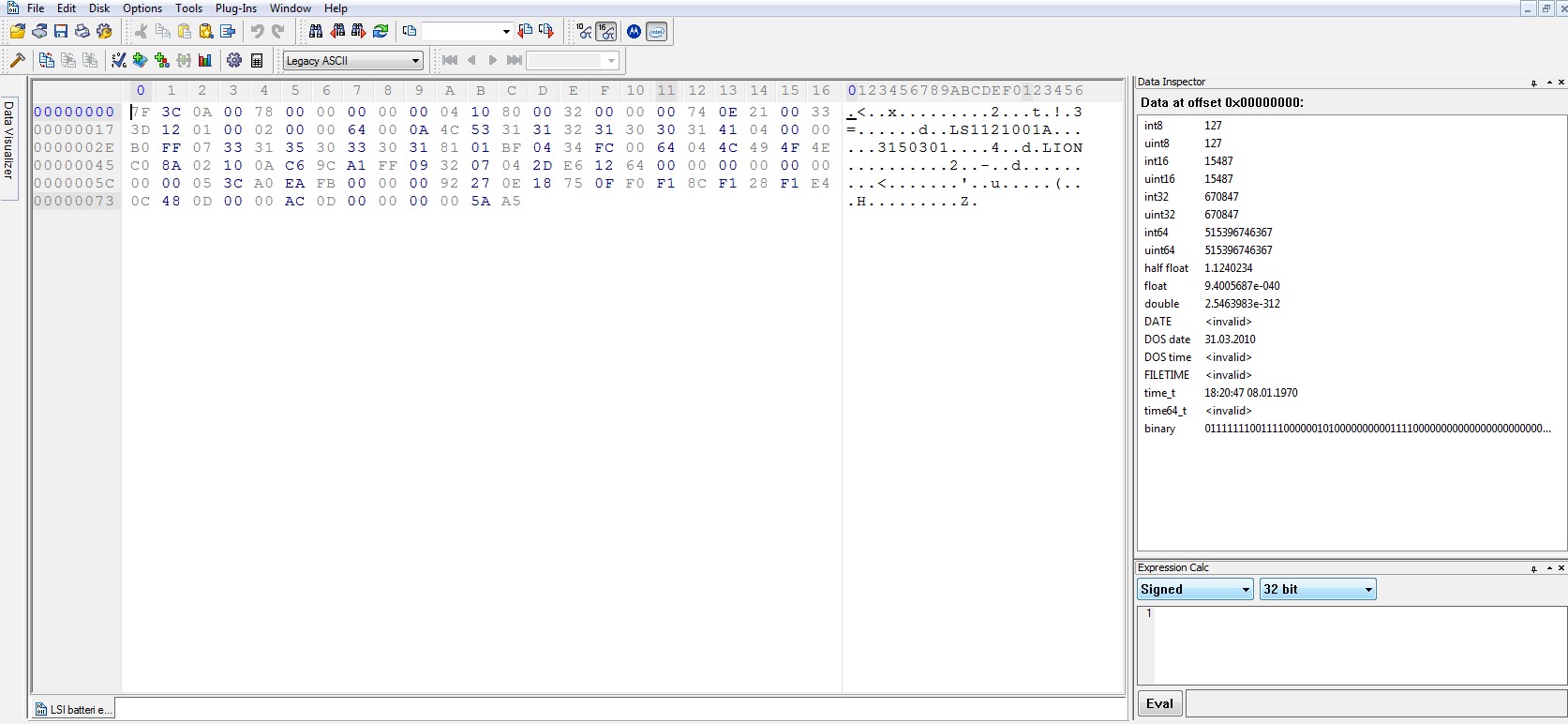
Task: Click the offset 00000017 row label
Action: click(x=74, y=129)
